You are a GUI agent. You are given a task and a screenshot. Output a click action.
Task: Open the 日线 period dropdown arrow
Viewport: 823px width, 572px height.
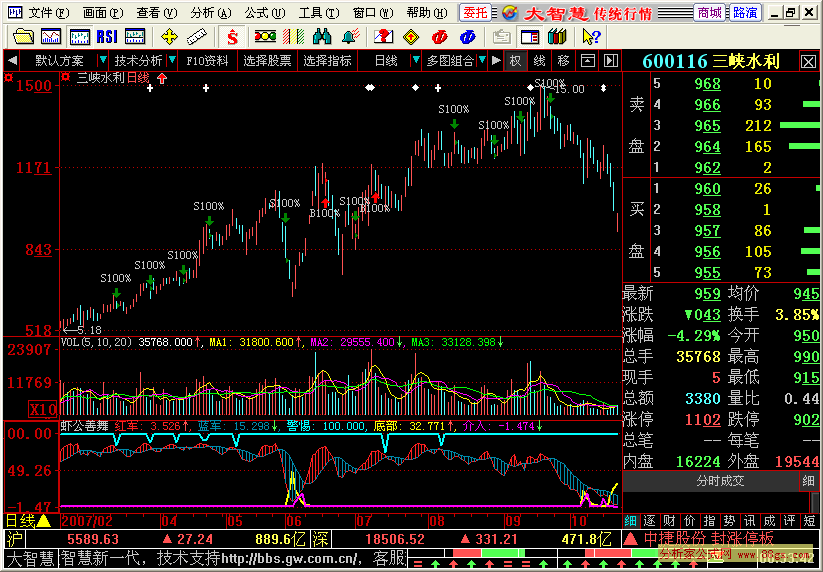click(x=416, y=61)
